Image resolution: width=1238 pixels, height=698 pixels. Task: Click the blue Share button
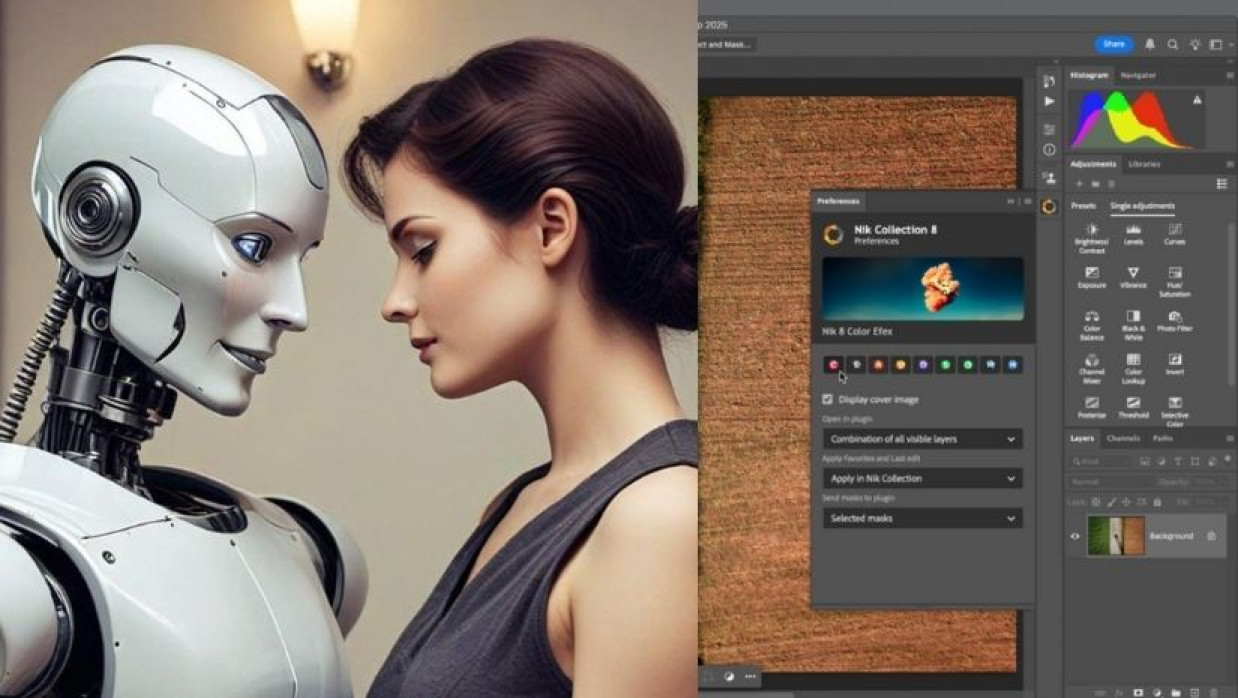[x=1114, y=45]
